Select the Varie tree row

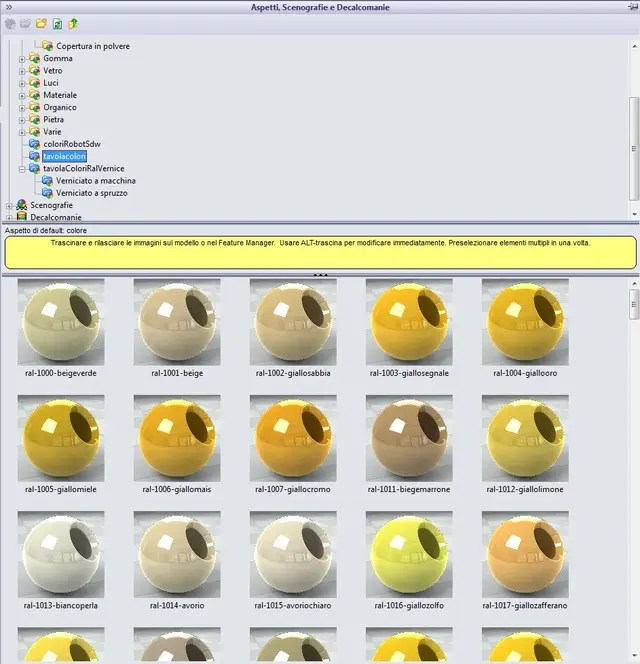click(x=52, y=132)
